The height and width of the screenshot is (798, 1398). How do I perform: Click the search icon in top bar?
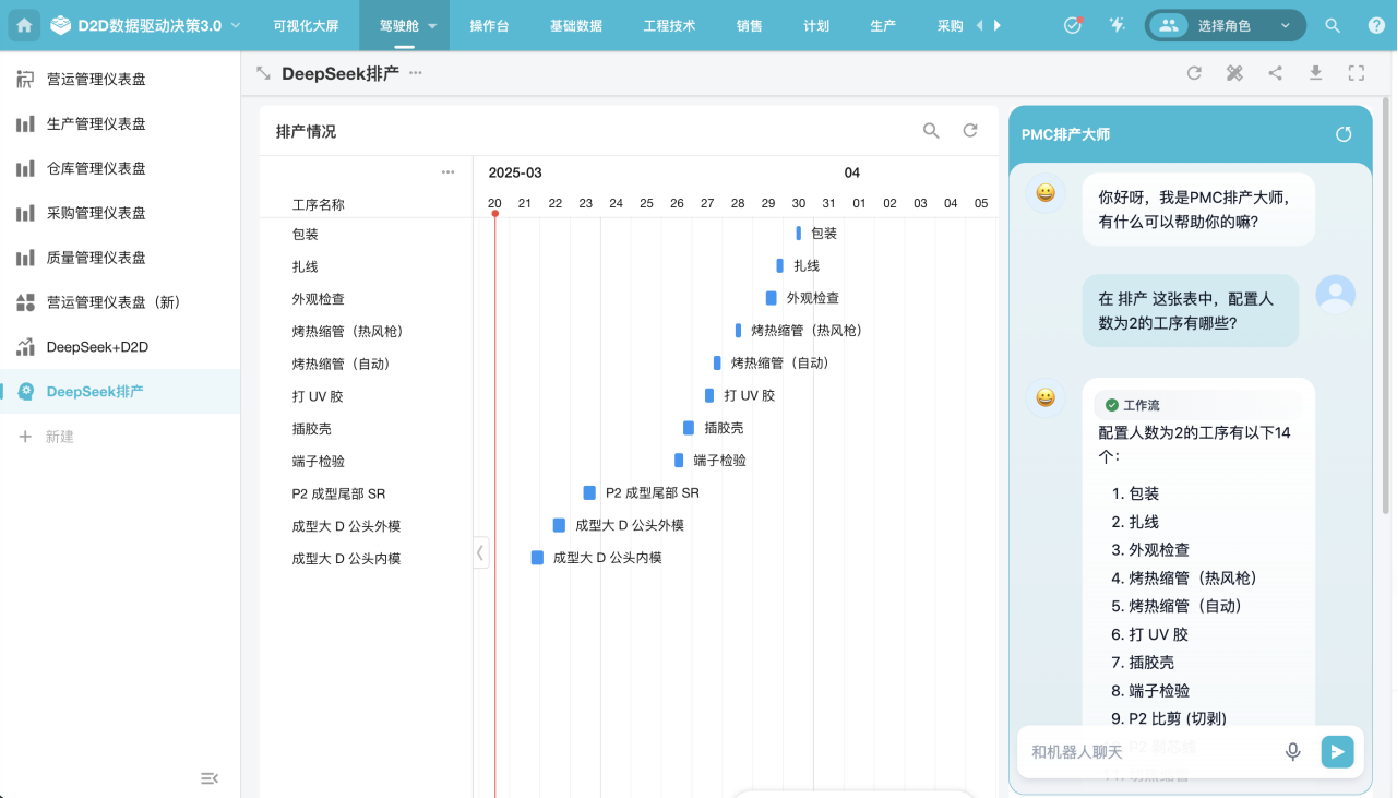pos(1332,26)
